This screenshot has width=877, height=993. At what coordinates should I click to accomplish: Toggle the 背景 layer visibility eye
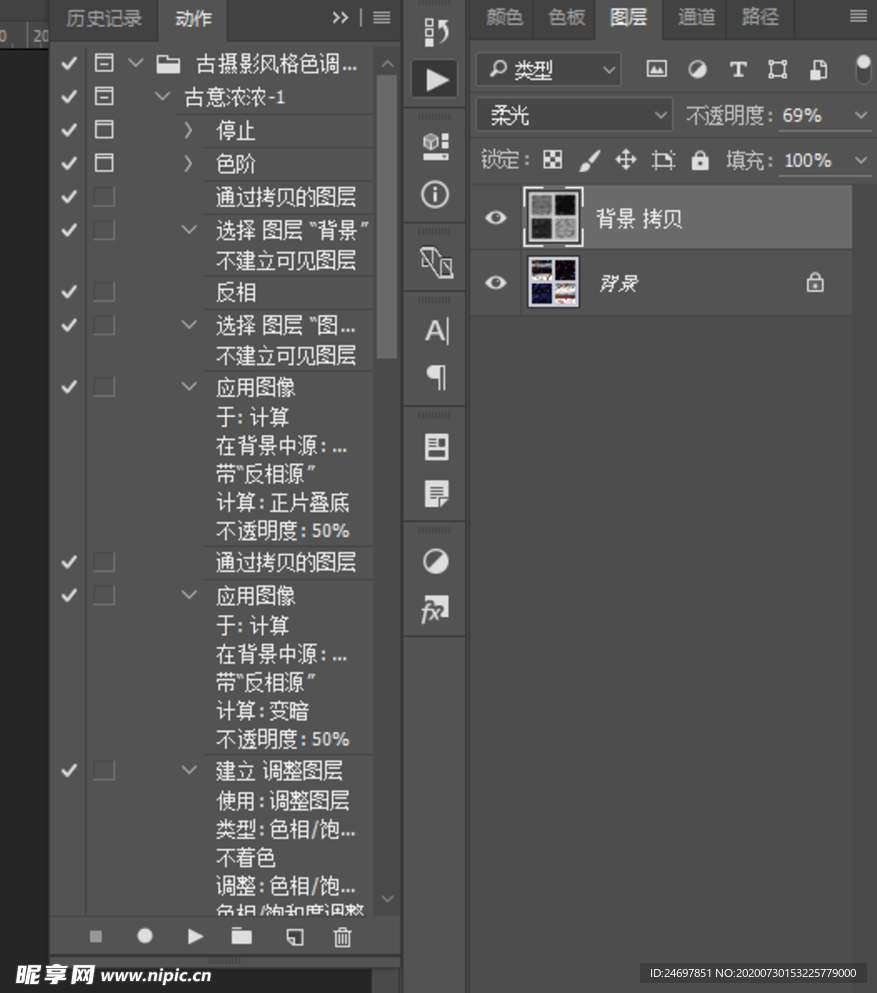(495, 283)
